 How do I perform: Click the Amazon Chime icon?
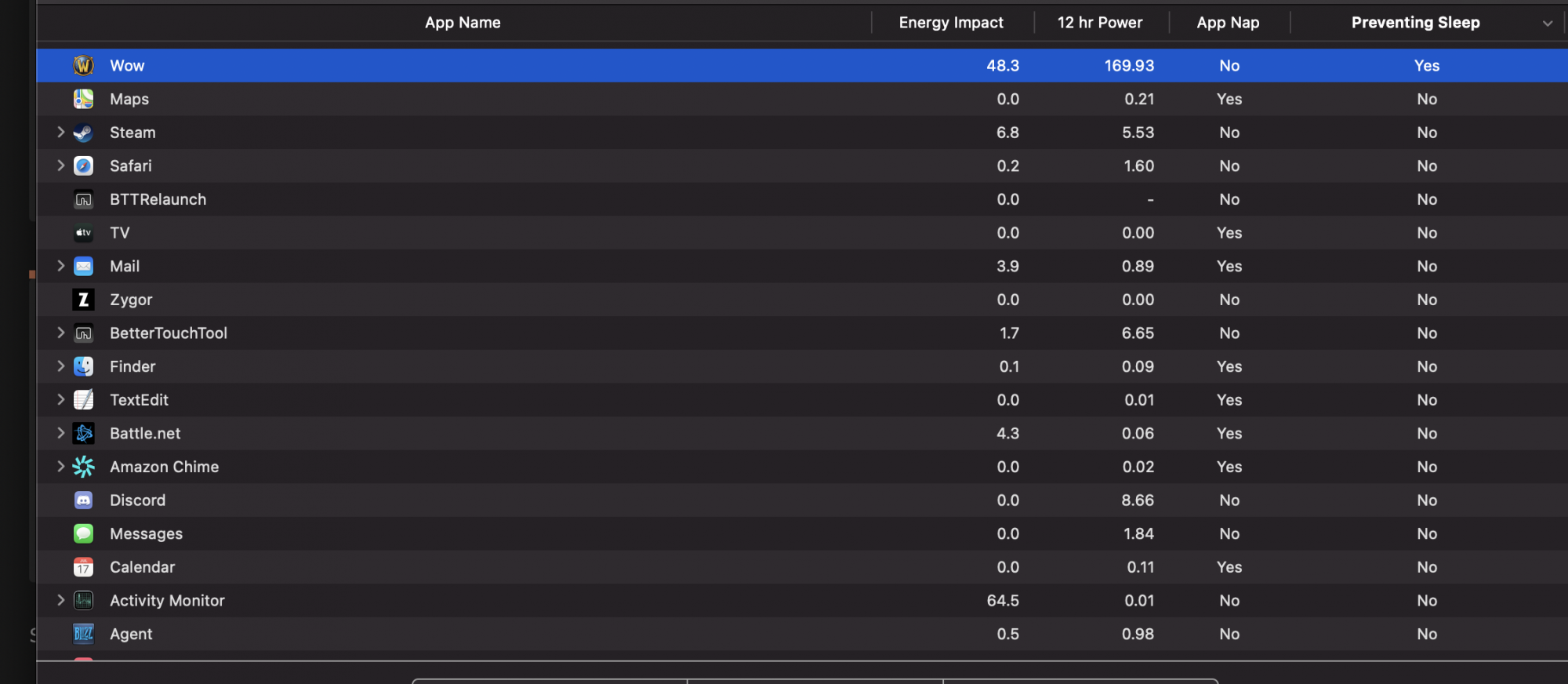point(83,467)
